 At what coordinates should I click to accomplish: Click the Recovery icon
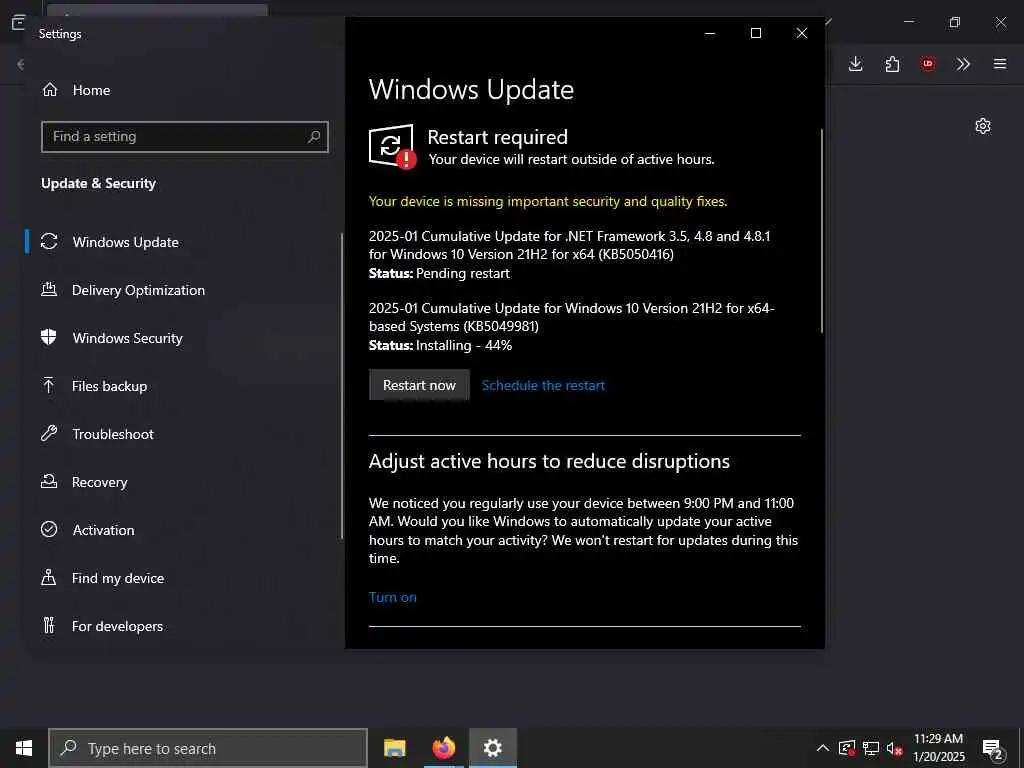[x=49, y=481]
